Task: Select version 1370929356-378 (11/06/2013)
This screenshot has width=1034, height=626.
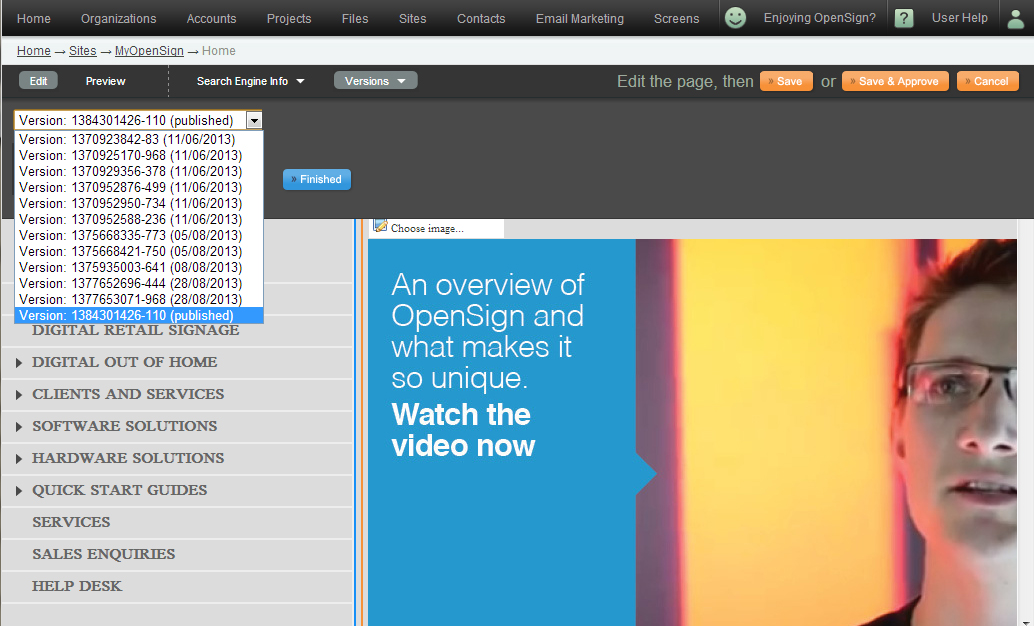Action: pyautogui.click(x=138, y=172)
